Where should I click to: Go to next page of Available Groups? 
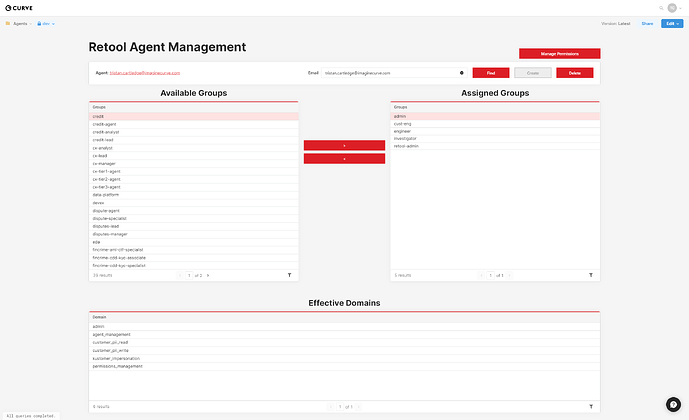[x=208, y=275]
